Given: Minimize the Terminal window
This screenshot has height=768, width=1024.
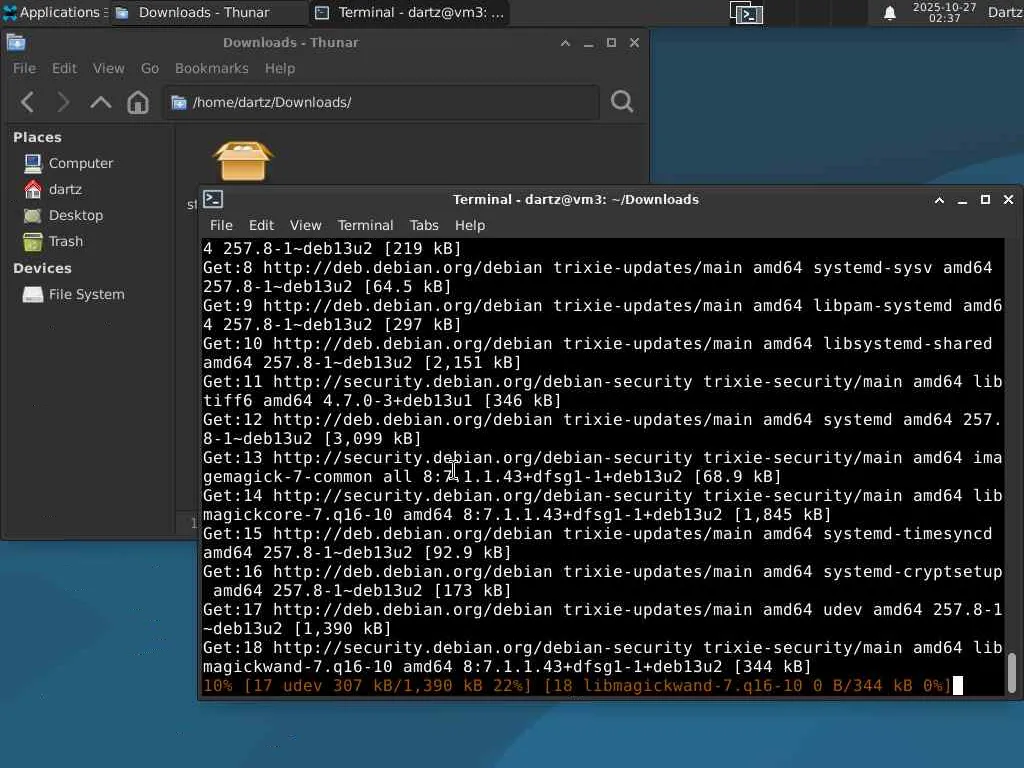Looking at the screenshot, I should (x=962, y=200).
